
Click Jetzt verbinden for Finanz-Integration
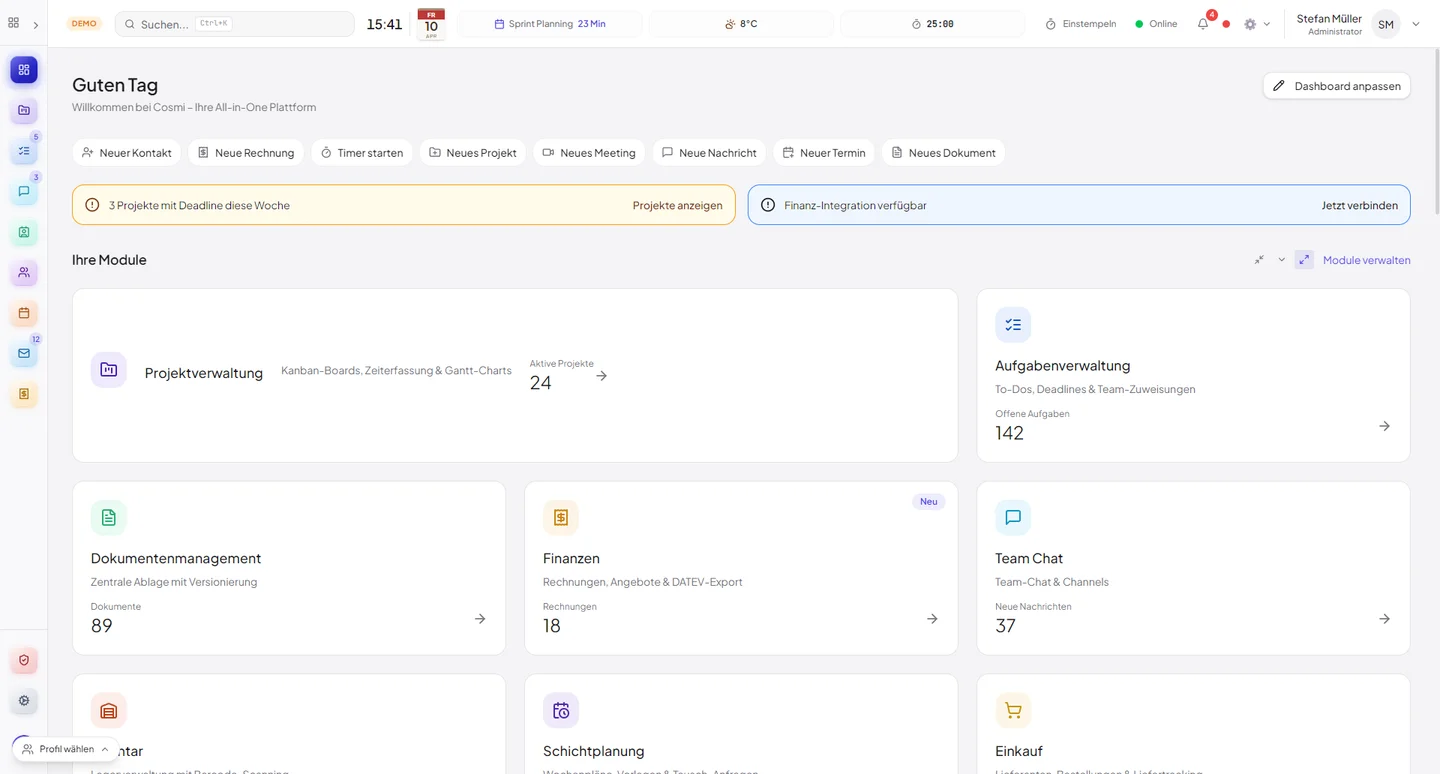(1360, 205)
